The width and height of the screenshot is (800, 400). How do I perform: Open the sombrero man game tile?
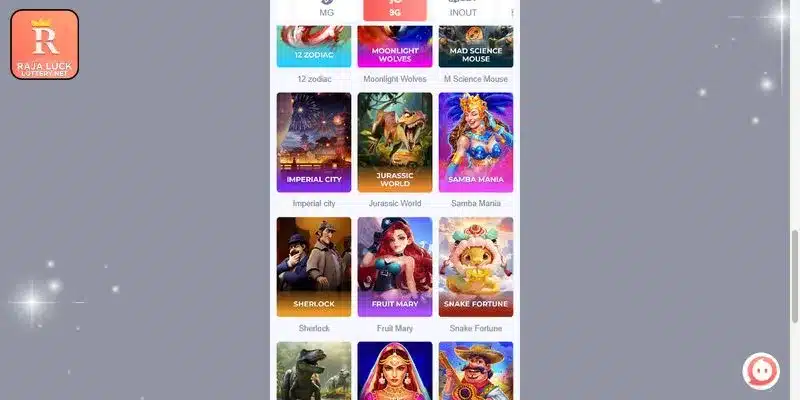pyautogui.click(x=476, y=371)
